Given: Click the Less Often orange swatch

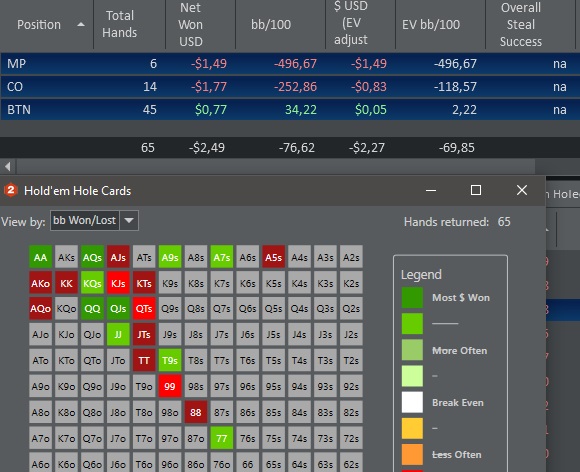Looking at the screenshot, I should (412, 454).
